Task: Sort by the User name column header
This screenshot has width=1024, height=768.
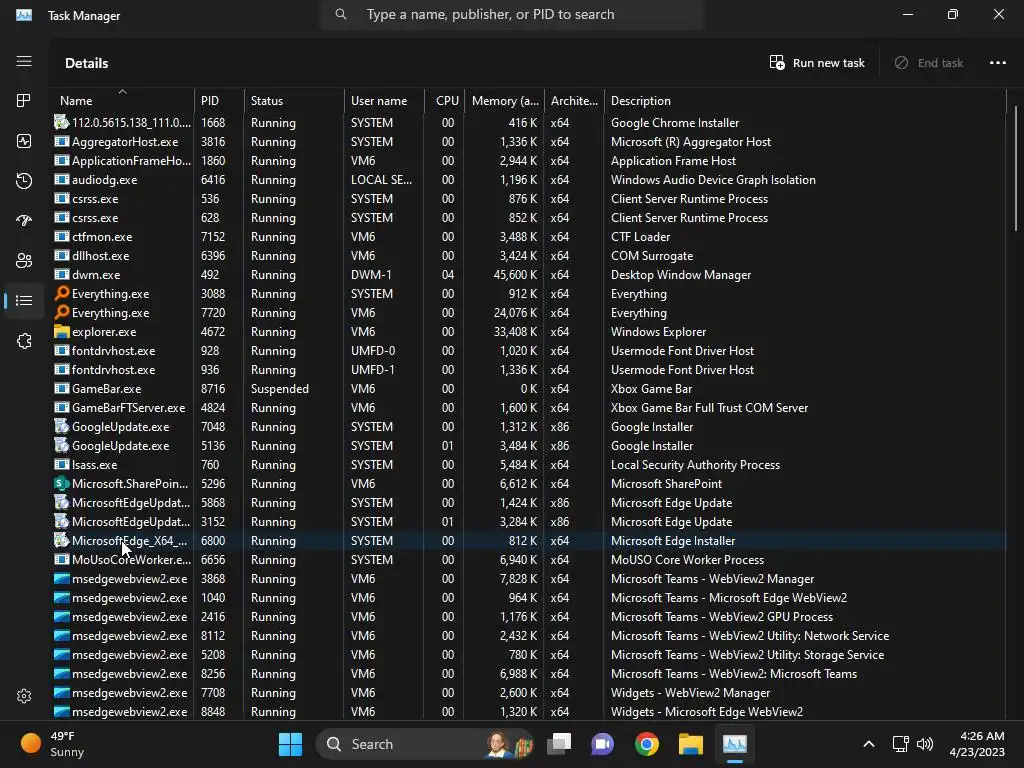Action: point(384,101)
